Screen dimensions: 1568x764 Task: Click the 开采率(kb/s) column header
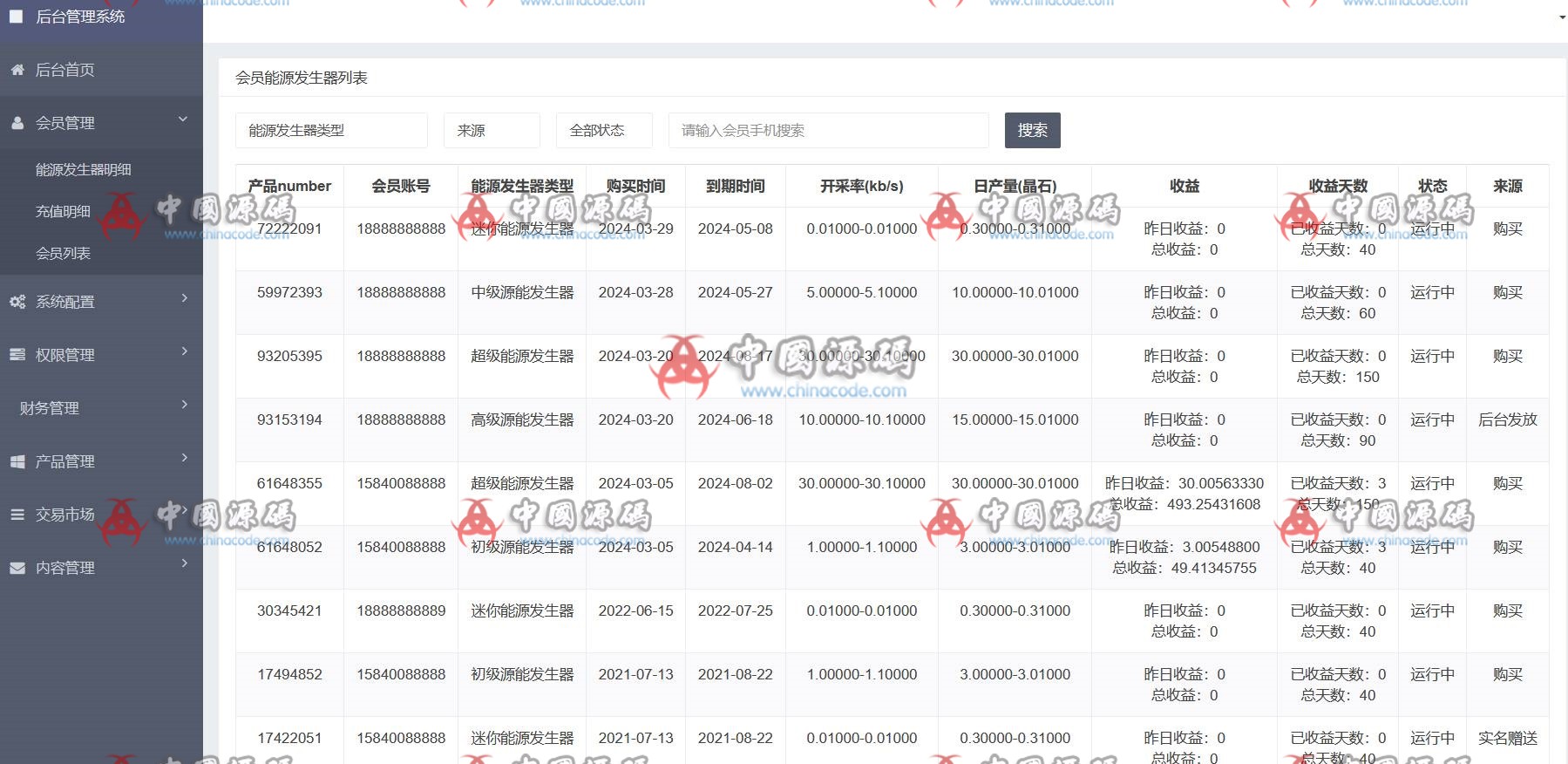tap(862, 186)
